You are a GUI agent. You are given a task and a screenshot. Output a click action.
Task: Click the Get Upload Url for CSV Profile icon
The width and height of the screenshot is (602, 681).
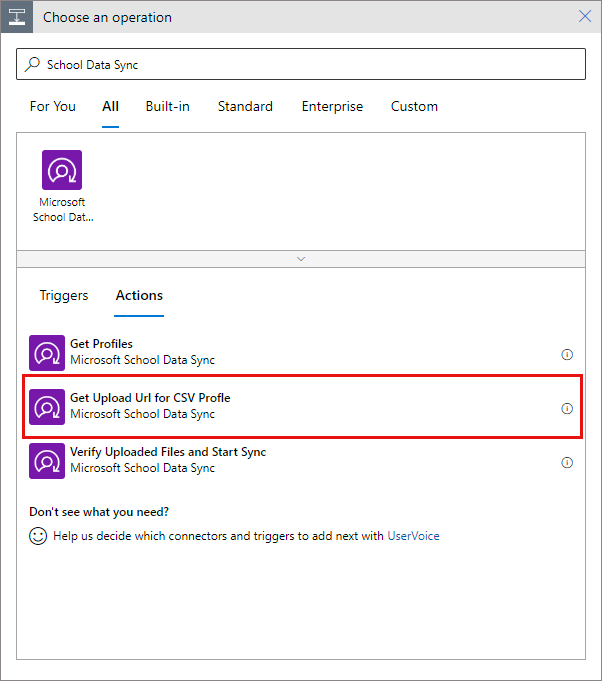click(47, 407)
